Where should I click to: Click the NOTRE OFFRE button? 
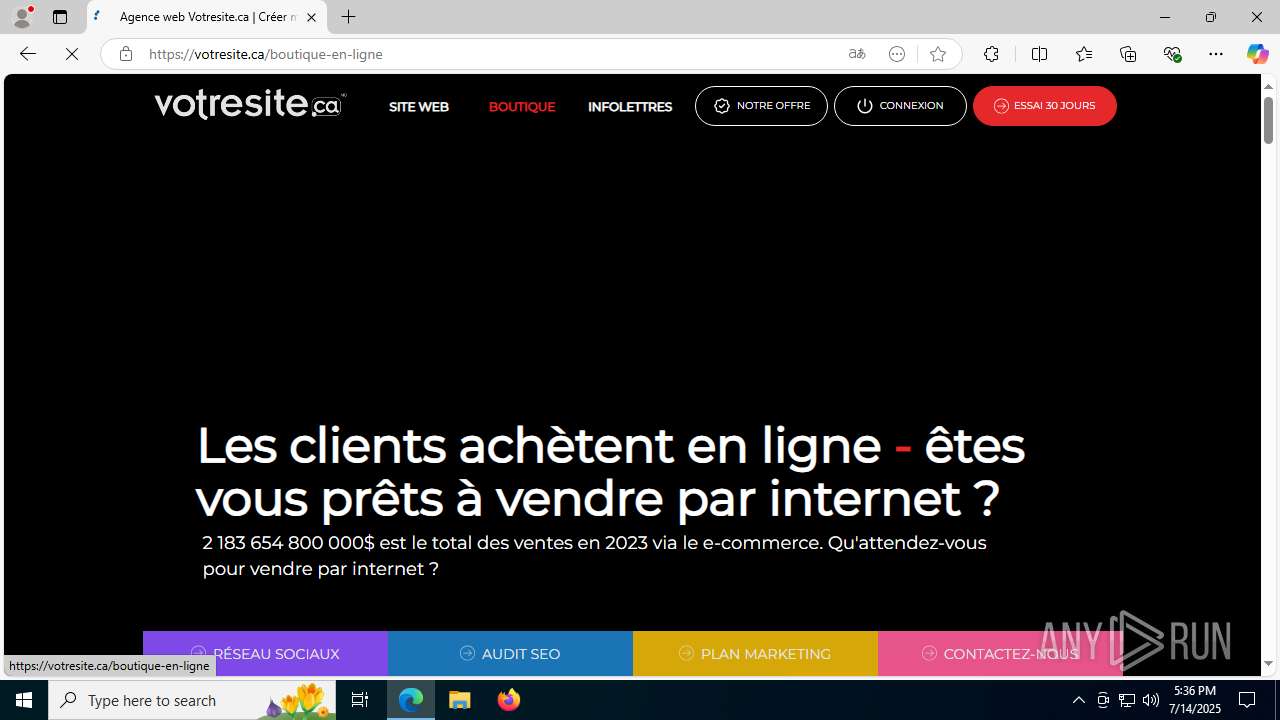point(761,106)
